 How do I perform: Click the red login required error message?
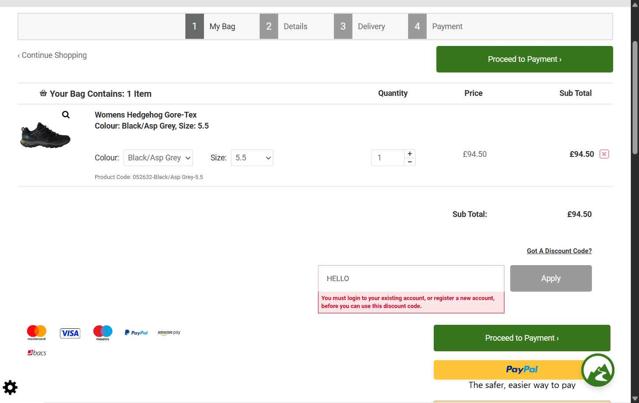tap(411, 302)
